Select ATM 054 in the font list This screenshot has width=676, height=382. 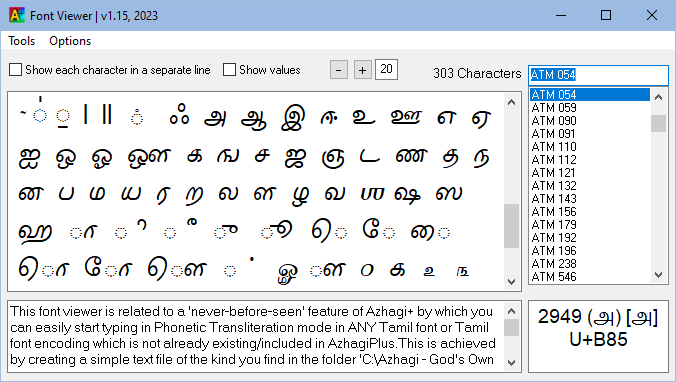tap(590, 94)
